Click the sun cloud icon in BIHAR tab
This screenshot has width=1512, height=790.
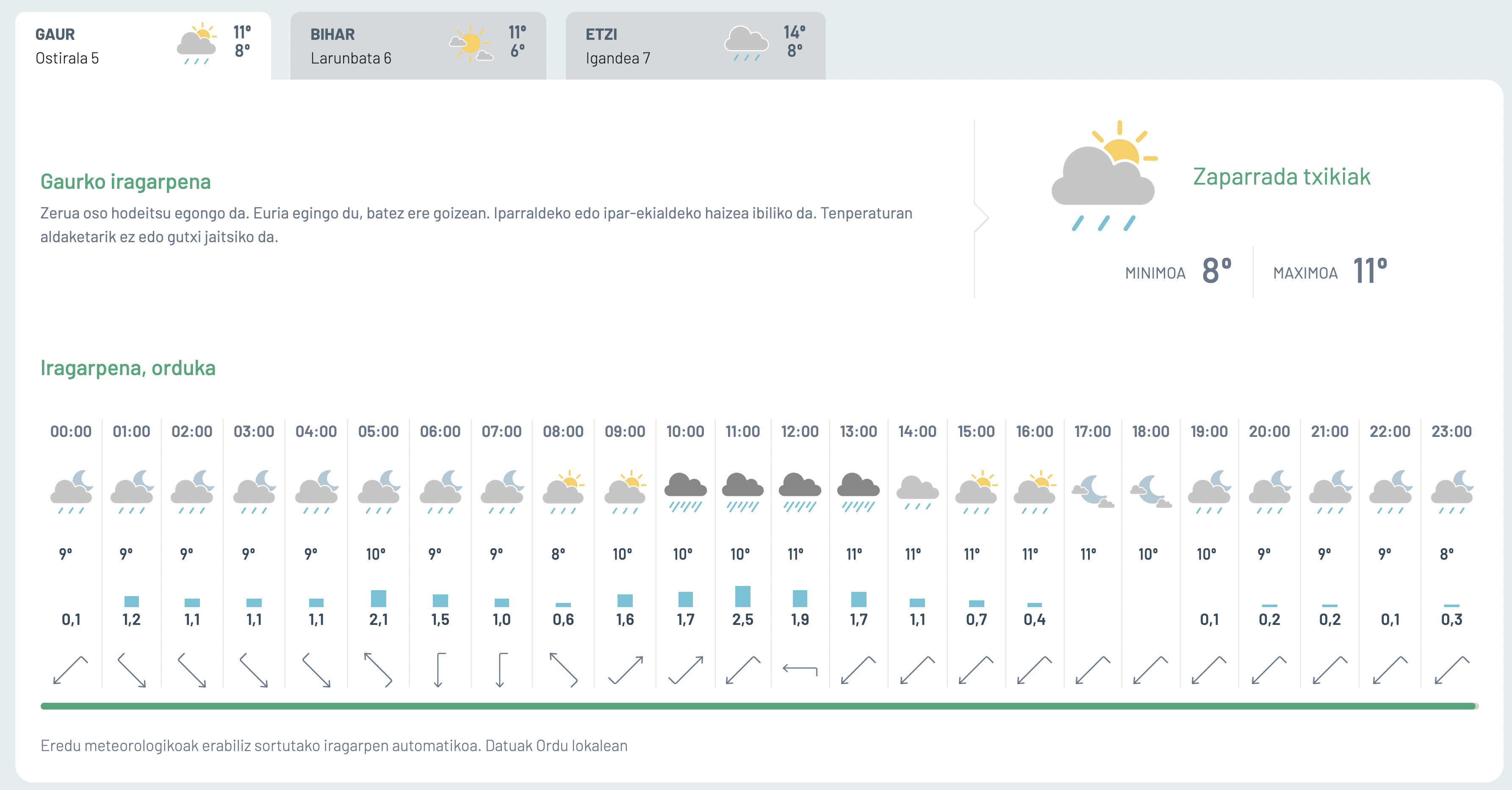point(471,44)
